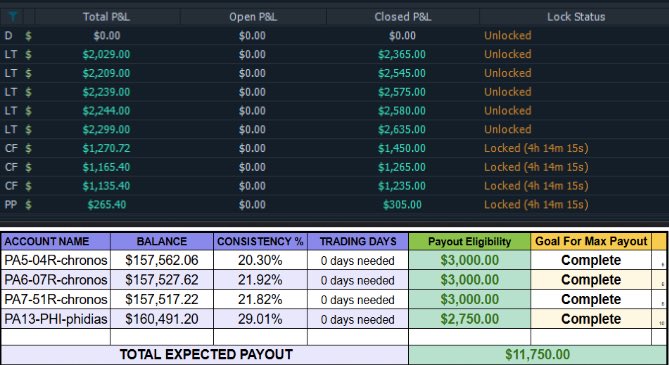Click the $2,299.00 Total P&L value
Viewport: 669px width, 365px height.
click(106, 130)
